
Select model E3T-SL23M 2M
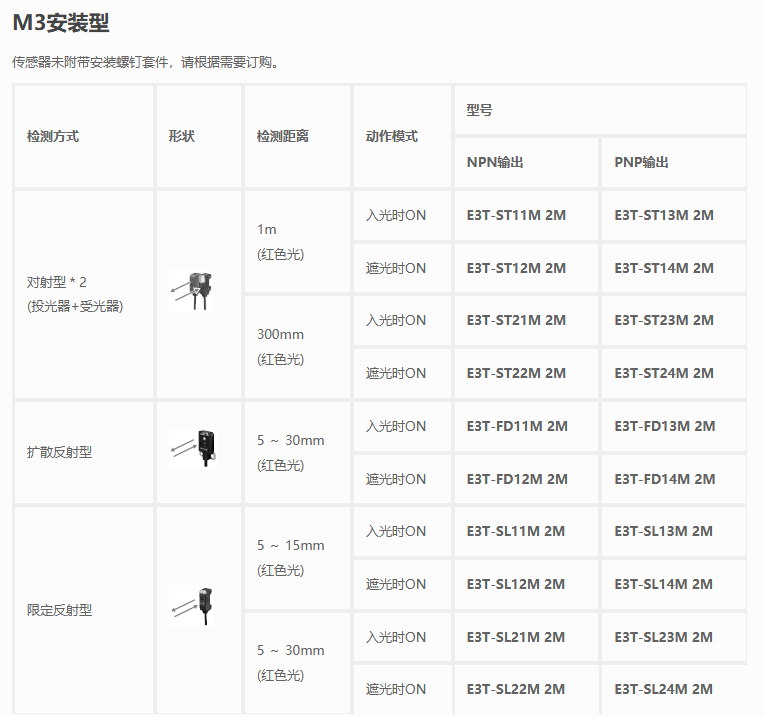(664, 637)
